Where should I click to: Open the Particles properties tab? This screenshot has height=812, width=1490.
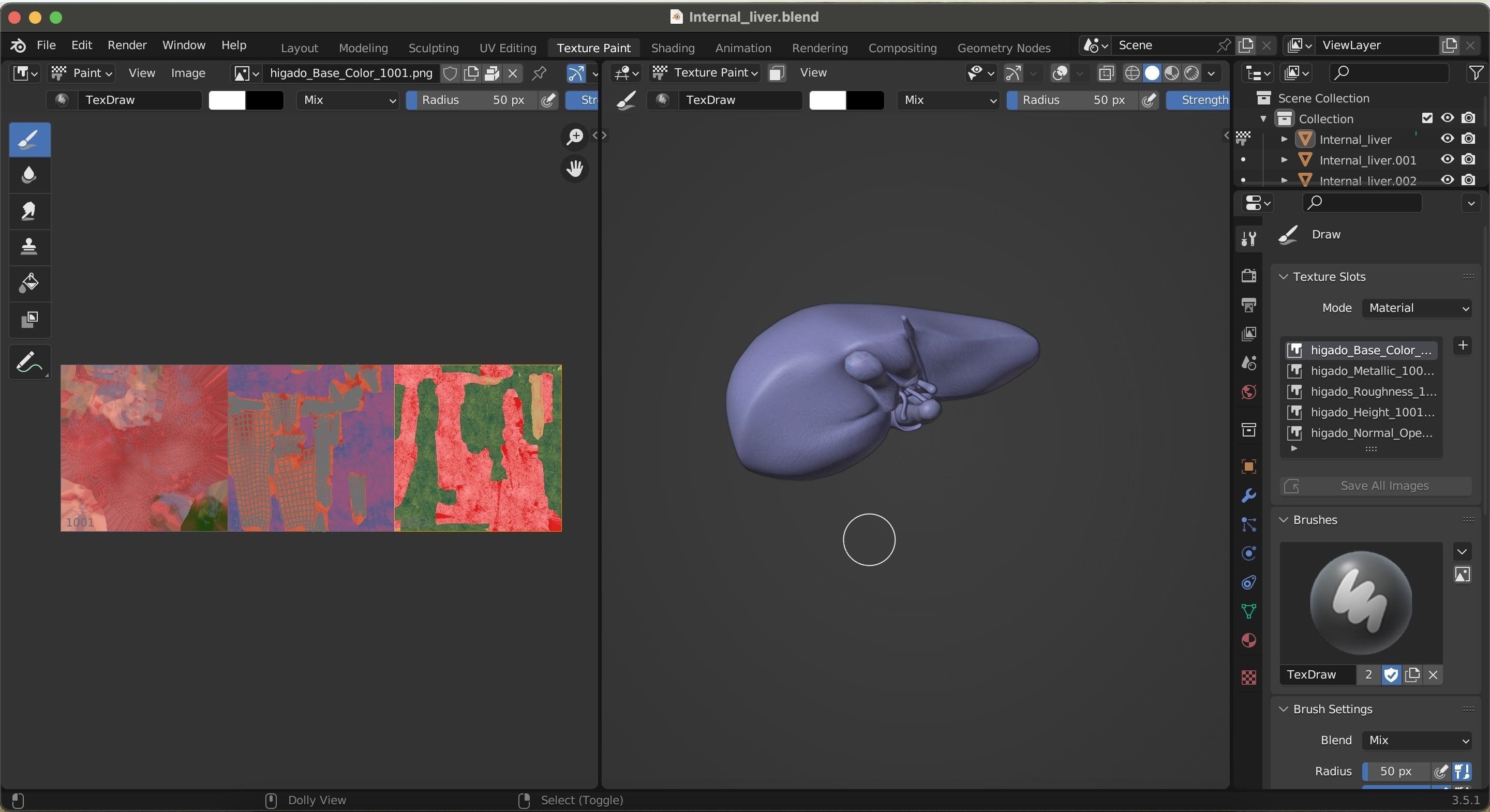pyautogui.click(x=1248, y=524)
